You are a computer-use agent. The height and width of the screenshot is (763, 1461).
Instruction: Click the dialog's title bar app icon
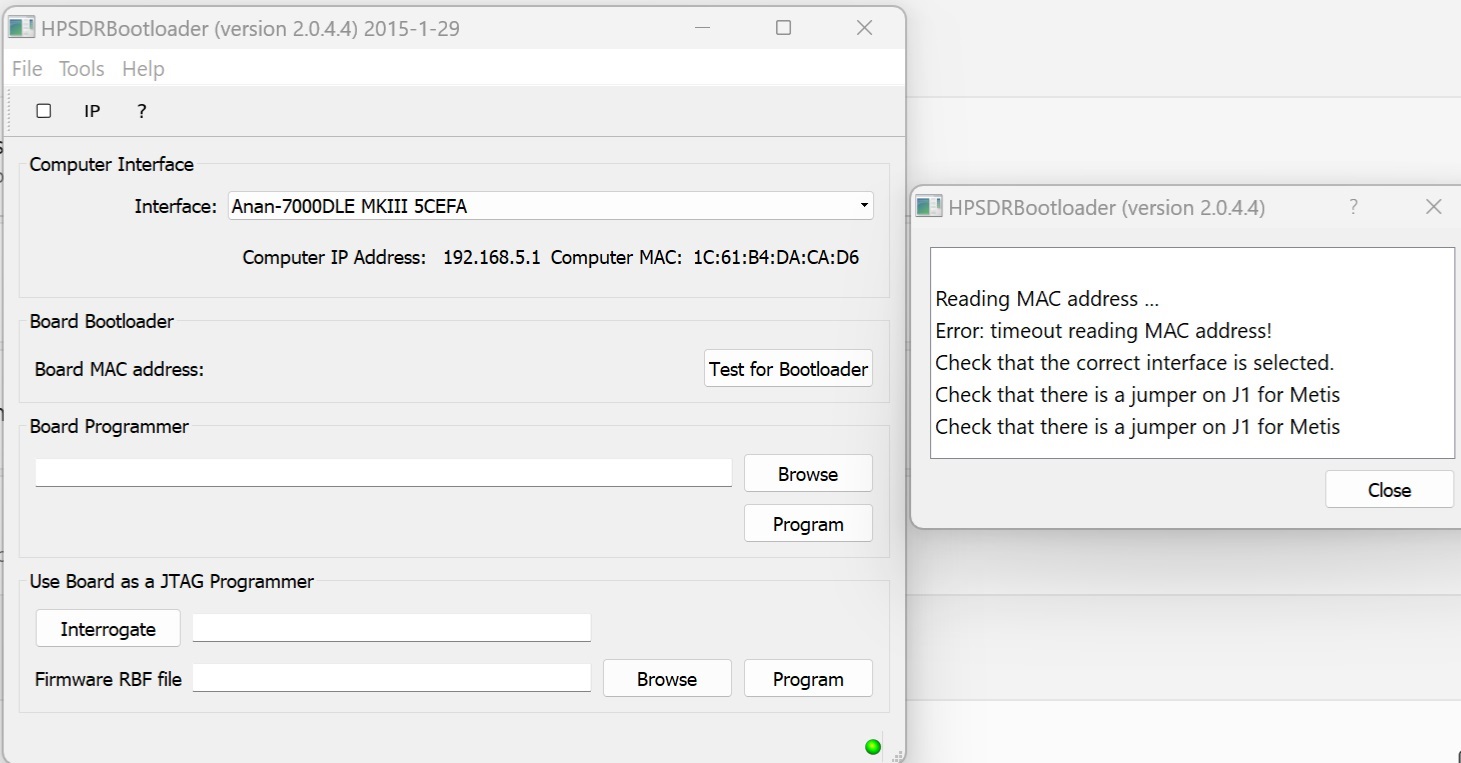click(x=929, y=207)
